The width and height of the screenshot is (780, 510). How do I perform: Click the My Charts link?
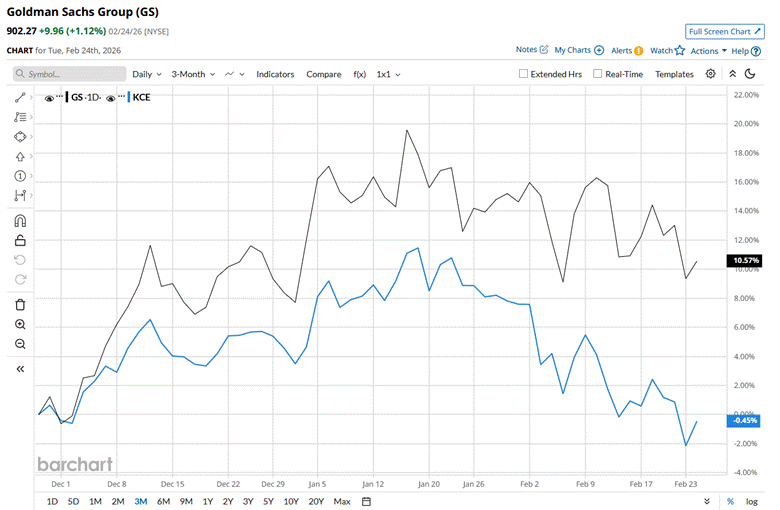[x=578, y=50]
